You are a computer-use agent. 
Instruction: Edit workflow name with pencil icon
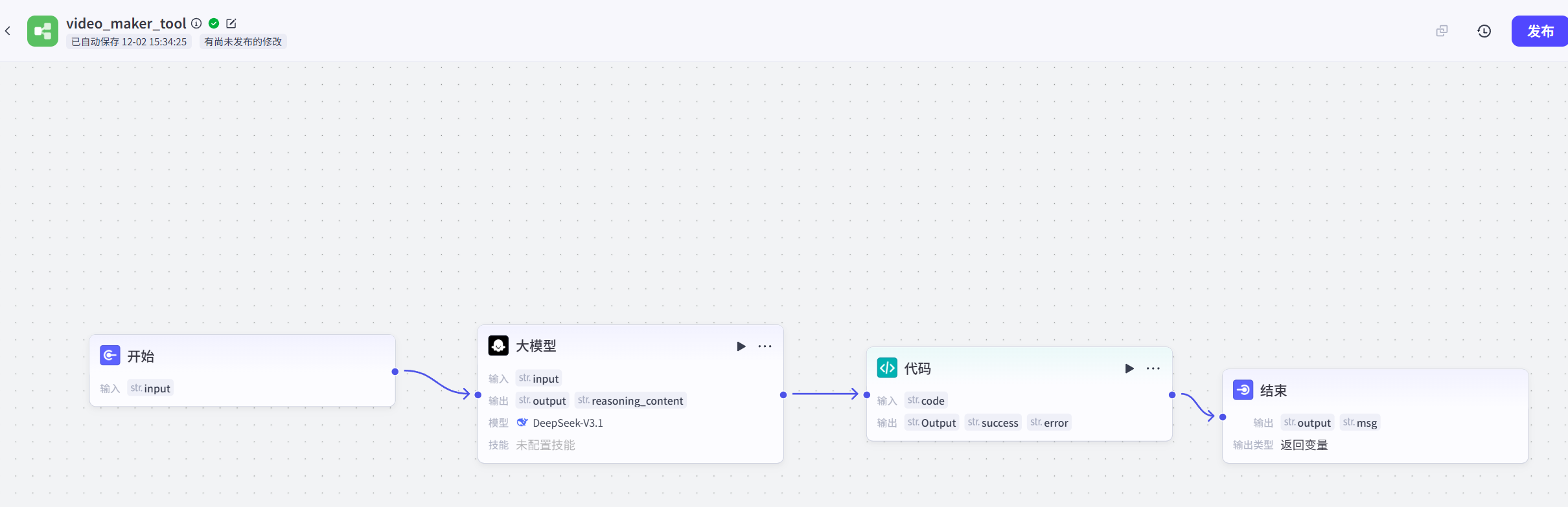(231, 23)
